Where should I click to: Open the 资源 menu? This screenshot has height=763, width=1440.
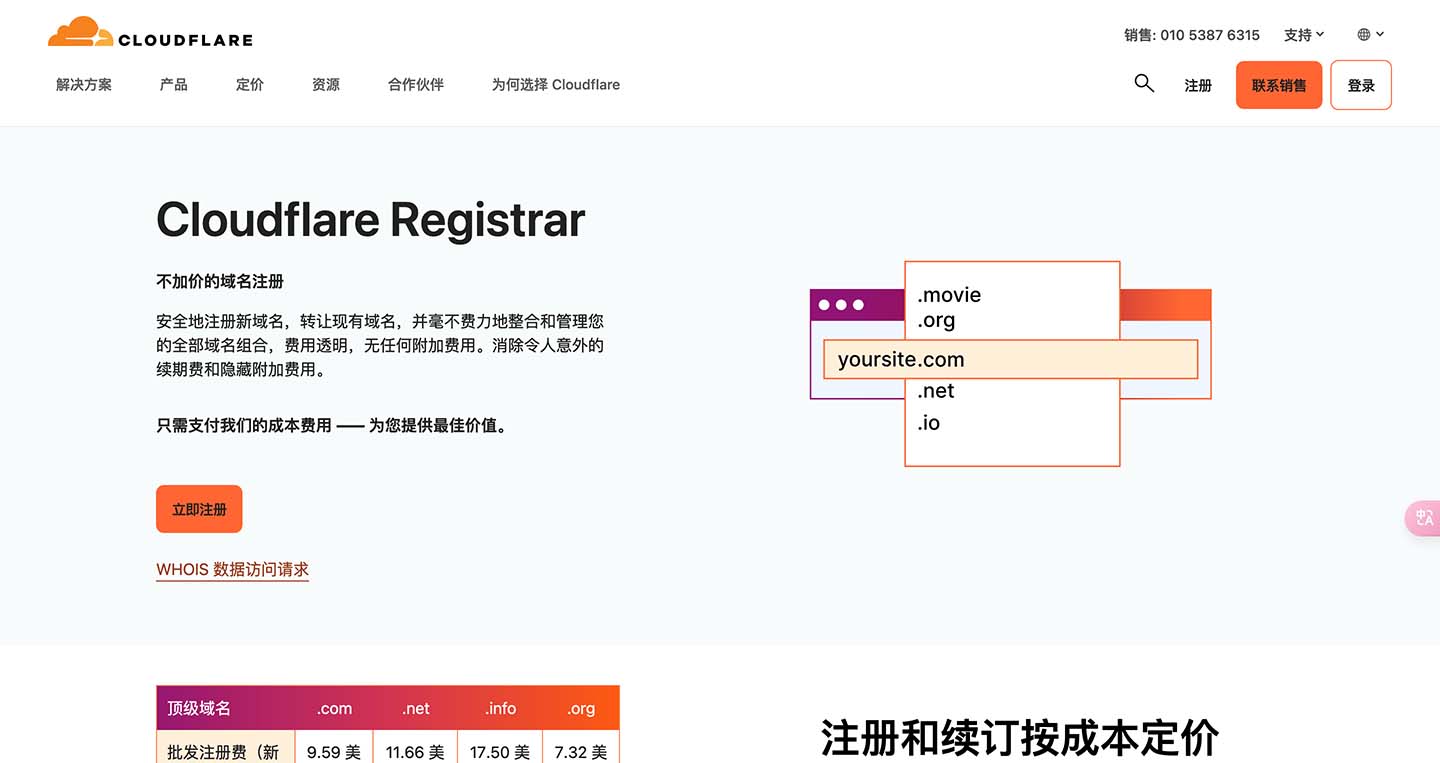[x=326, y=85]
